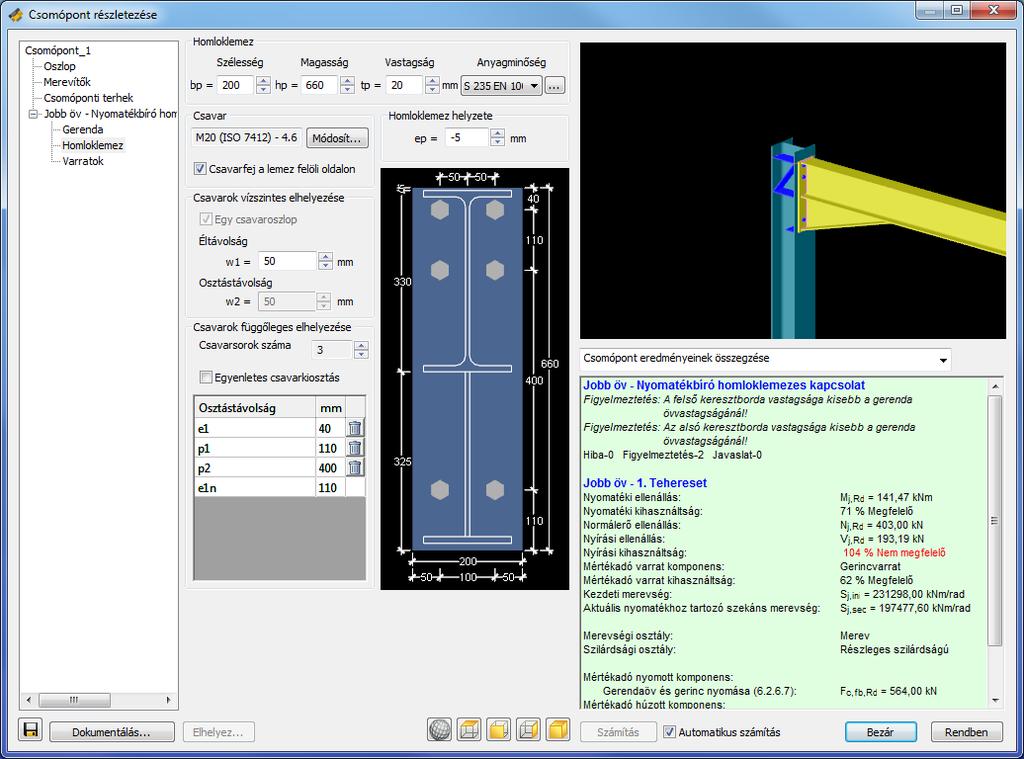The width and height of the screenshot is (1024, 759).
Task: Delete the e1 row with trash icon
Action: (355, 428)
